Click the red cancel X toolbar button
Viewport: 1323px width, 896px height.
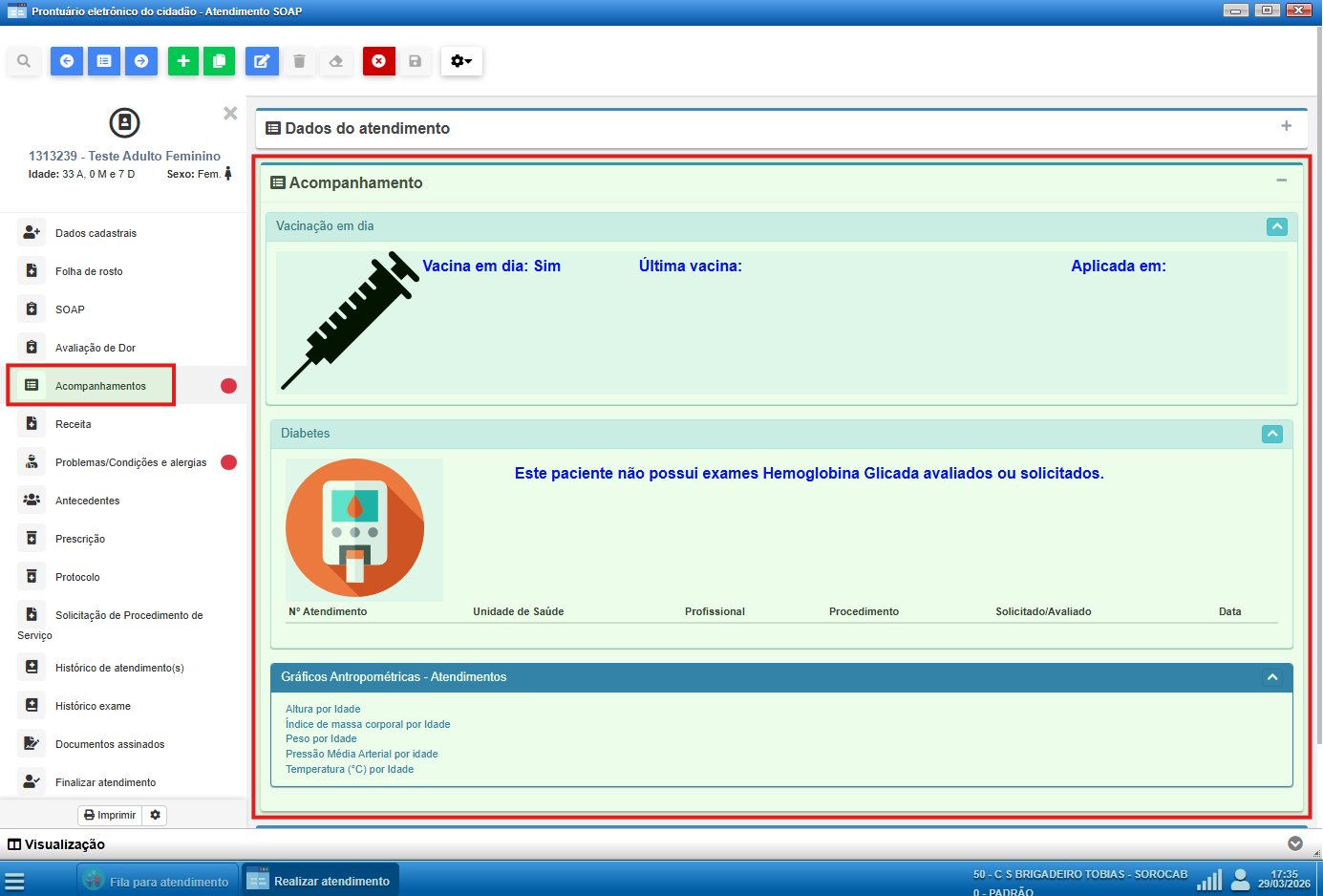[379, 61]
